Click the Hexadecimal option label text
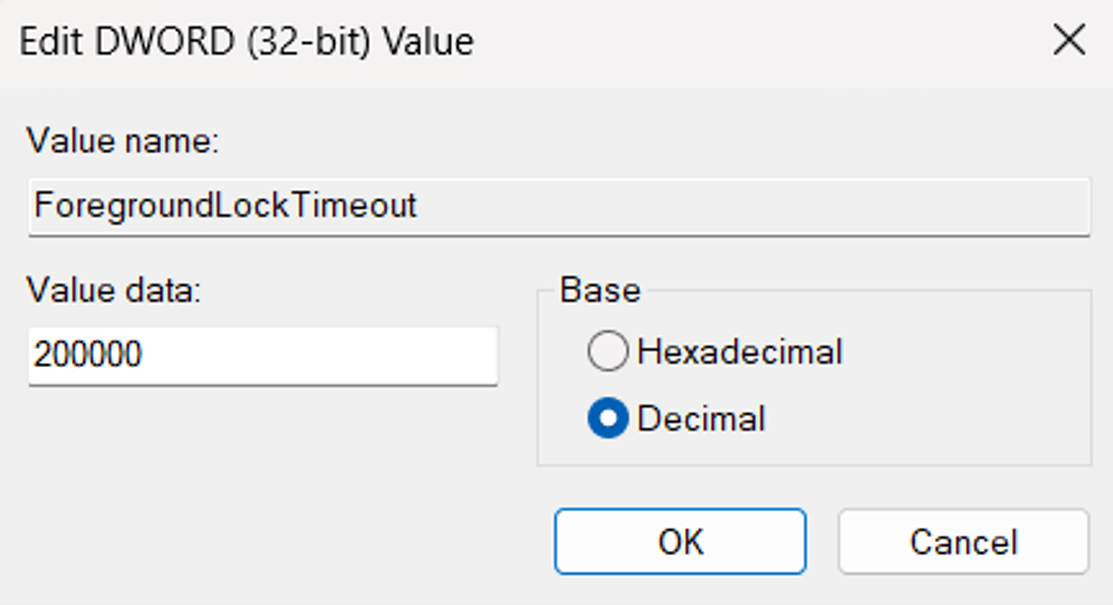This screenshot has width=1113, height=605. point(740,352)
